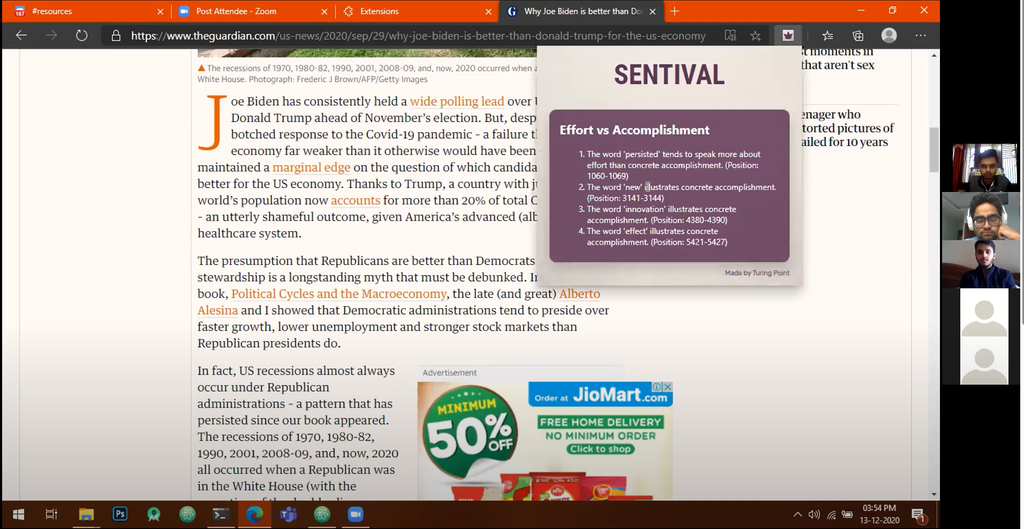Viewport: 1024px width, 529px height.
Task: Click the 'Made by Turing Point' credit
Action: pyautogui.click(x=757, y=273)
